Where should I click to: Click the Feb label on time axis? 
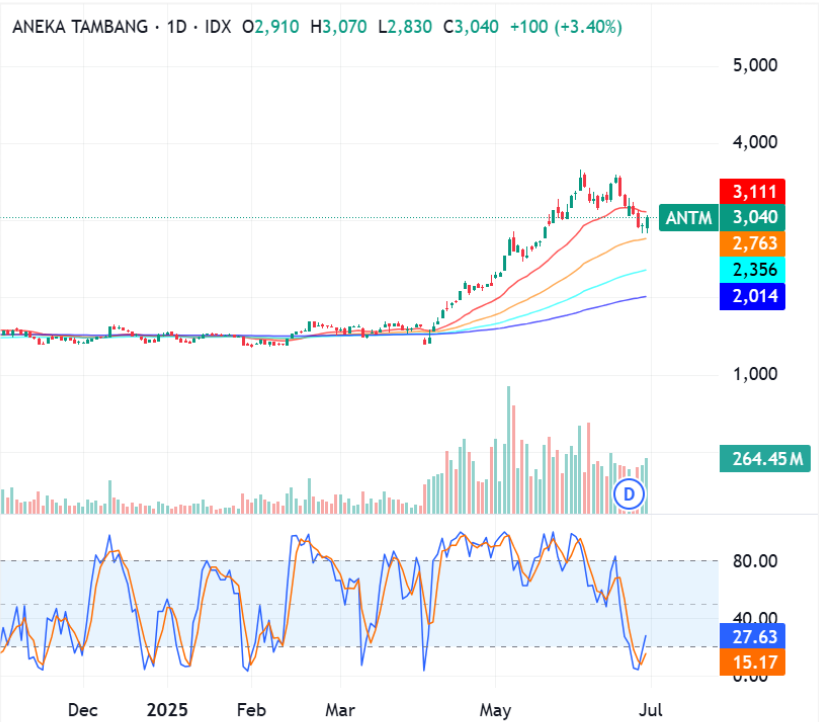point(251,710)
